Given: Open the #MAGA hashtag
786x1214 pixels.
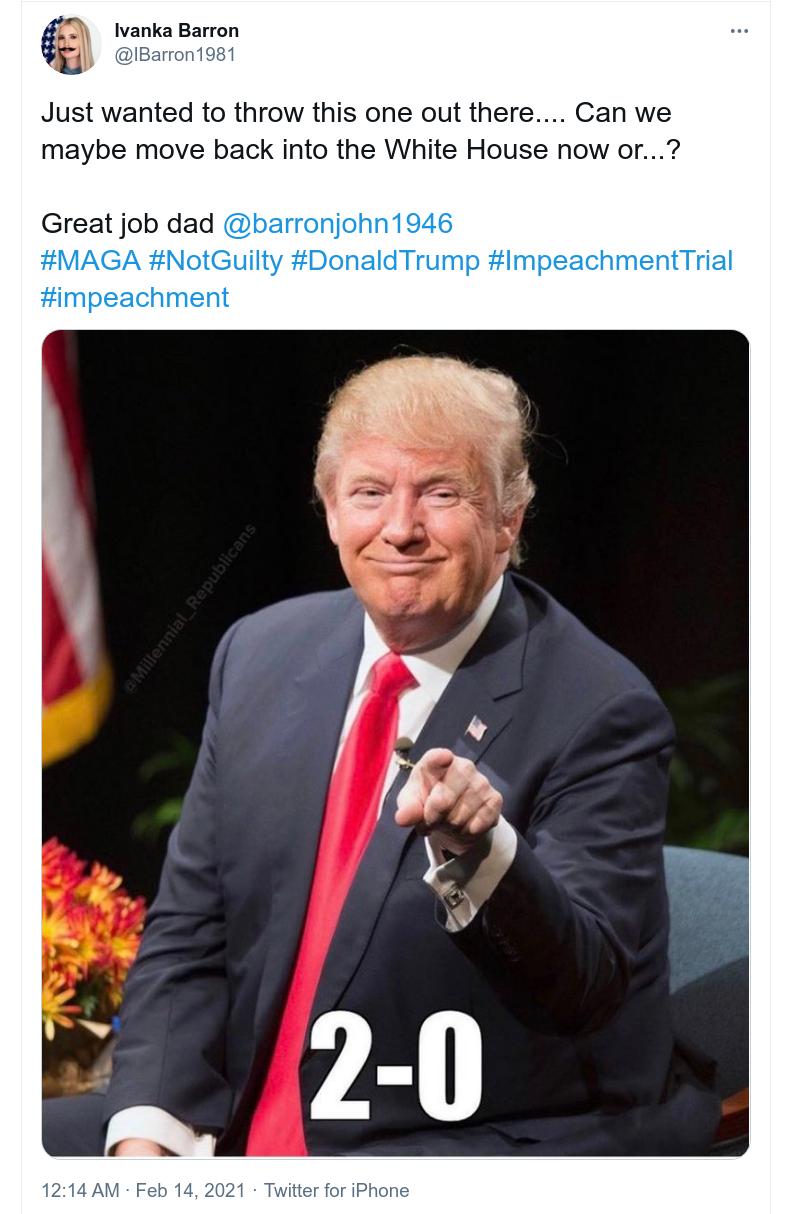Looking at the screenshot, I should pos(90,260).
